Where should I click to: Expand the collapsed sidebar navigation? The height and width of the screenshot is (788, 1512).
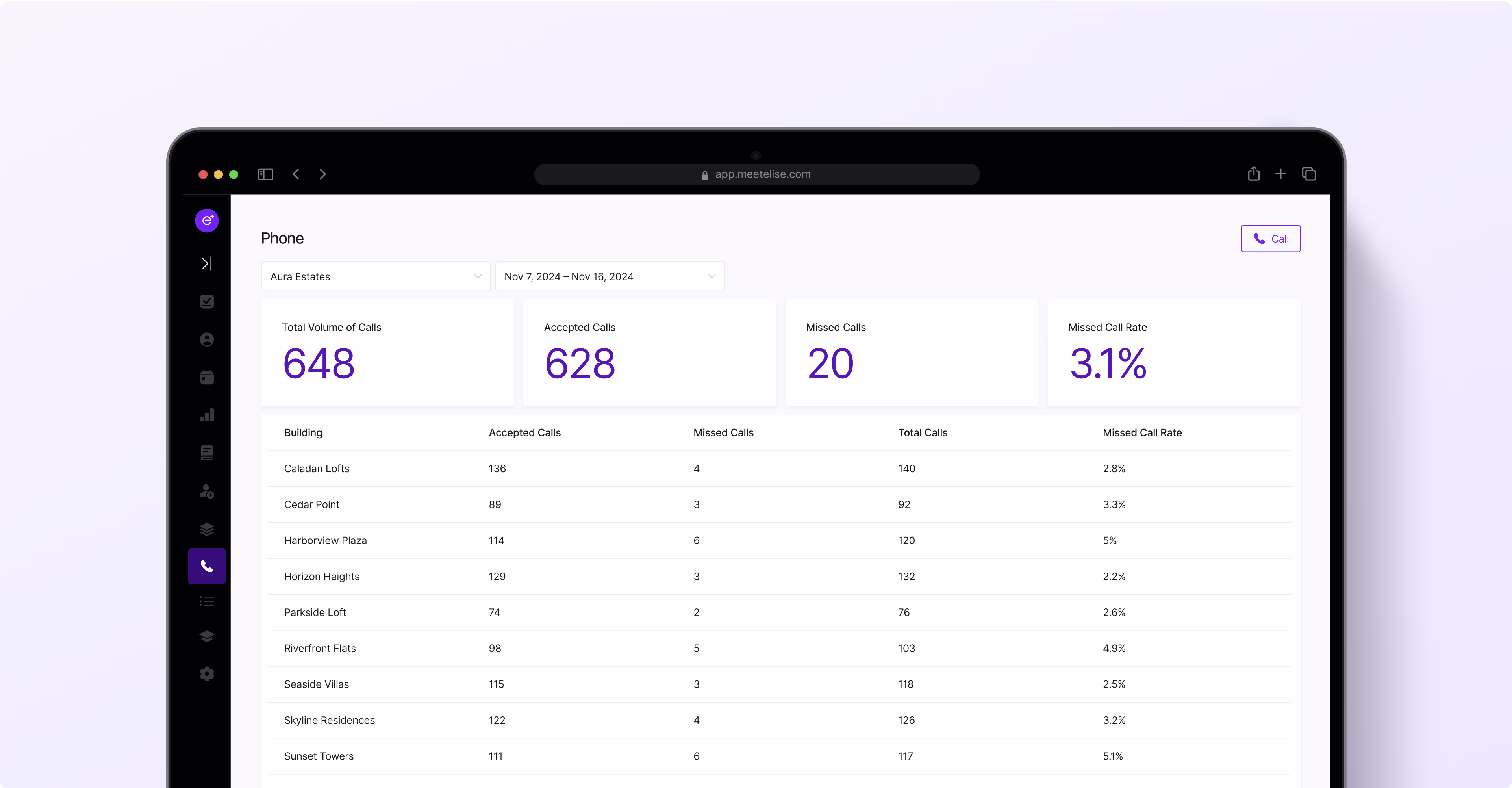(207, 263)
